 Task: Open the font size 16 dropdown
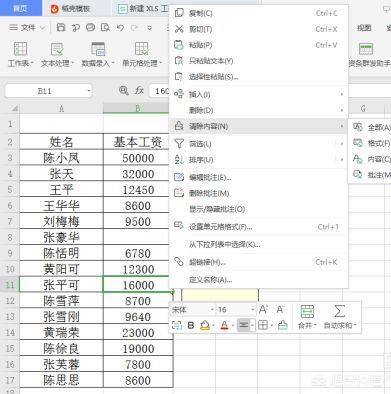click(x=253, y=310)
